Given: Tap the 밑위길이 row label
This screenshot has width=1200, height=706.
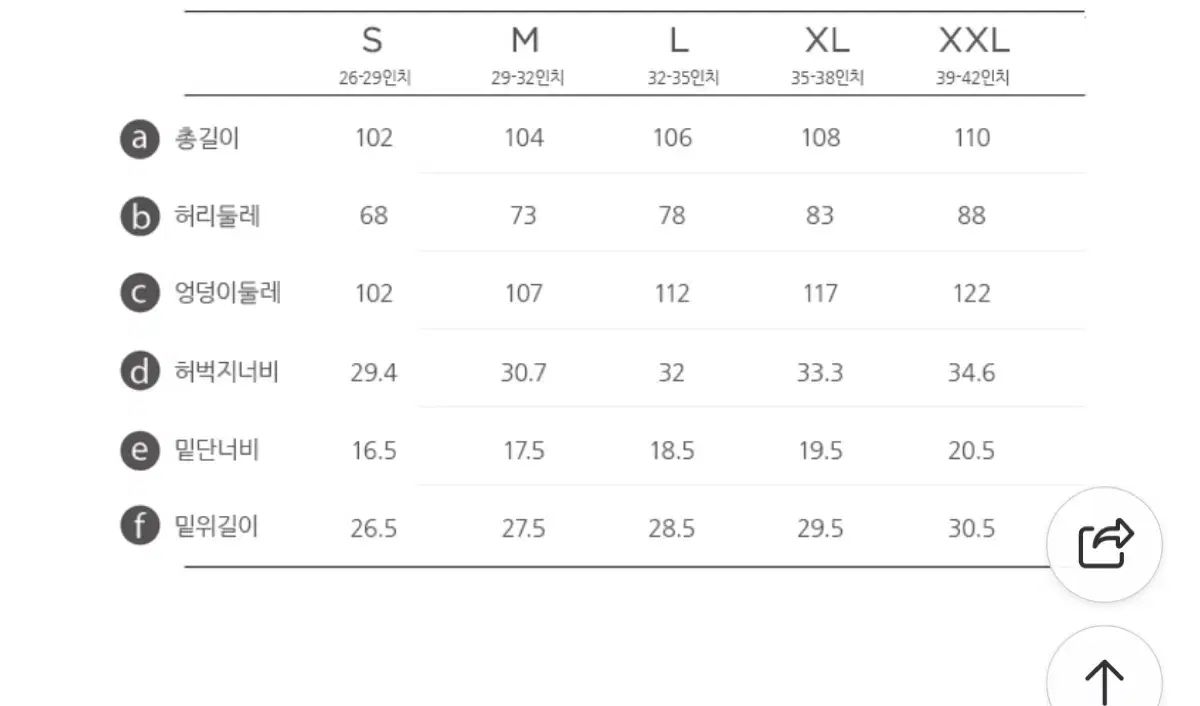Looking at the screenshot, I should 217,527.
